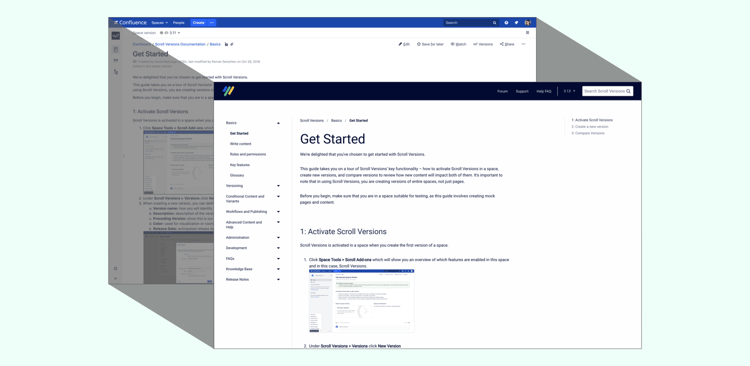Click the page restrictions lock icon

tap(227, 44)
